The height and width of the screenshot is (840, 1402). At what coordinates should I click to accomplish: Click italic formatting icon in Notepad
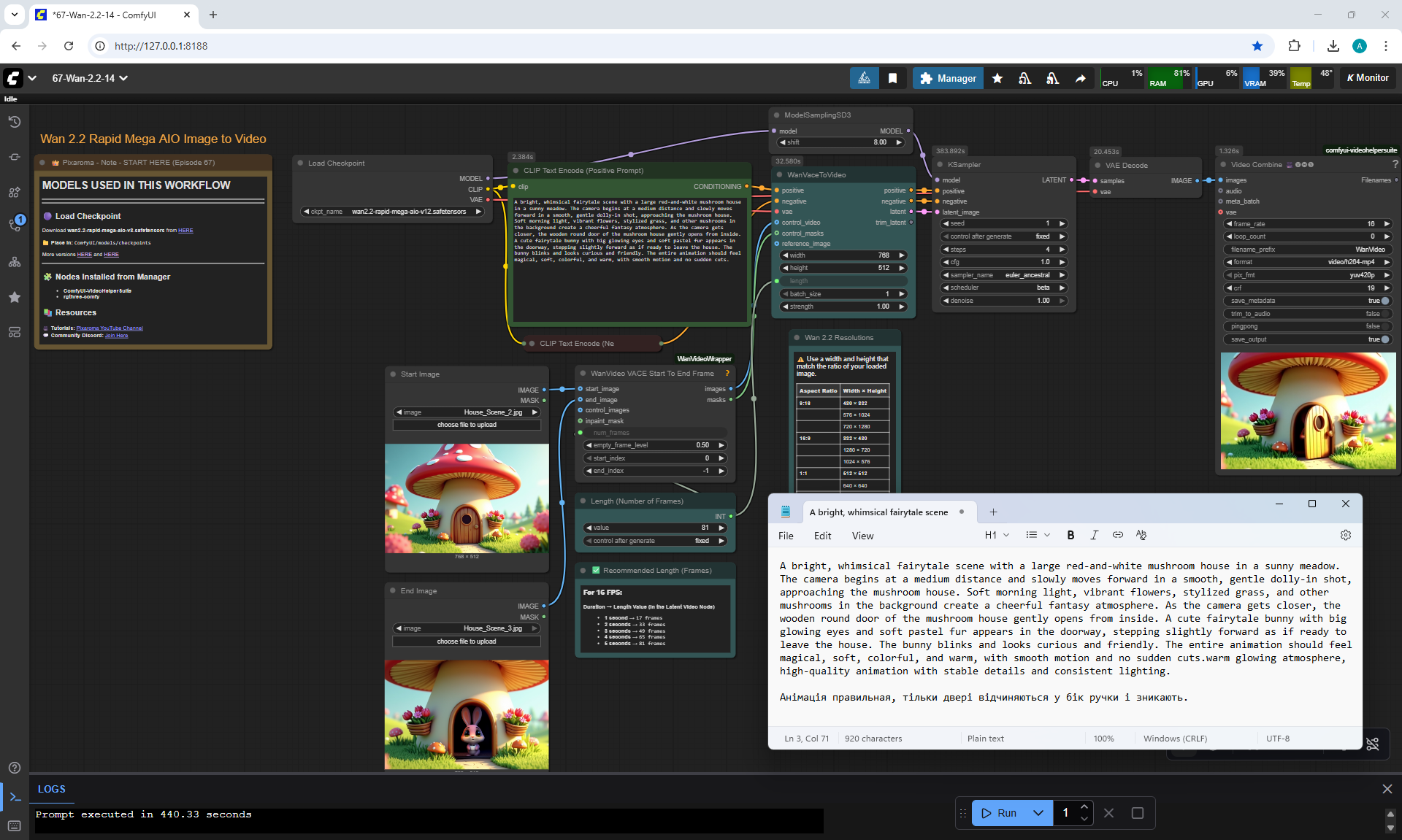(1094, 535)
